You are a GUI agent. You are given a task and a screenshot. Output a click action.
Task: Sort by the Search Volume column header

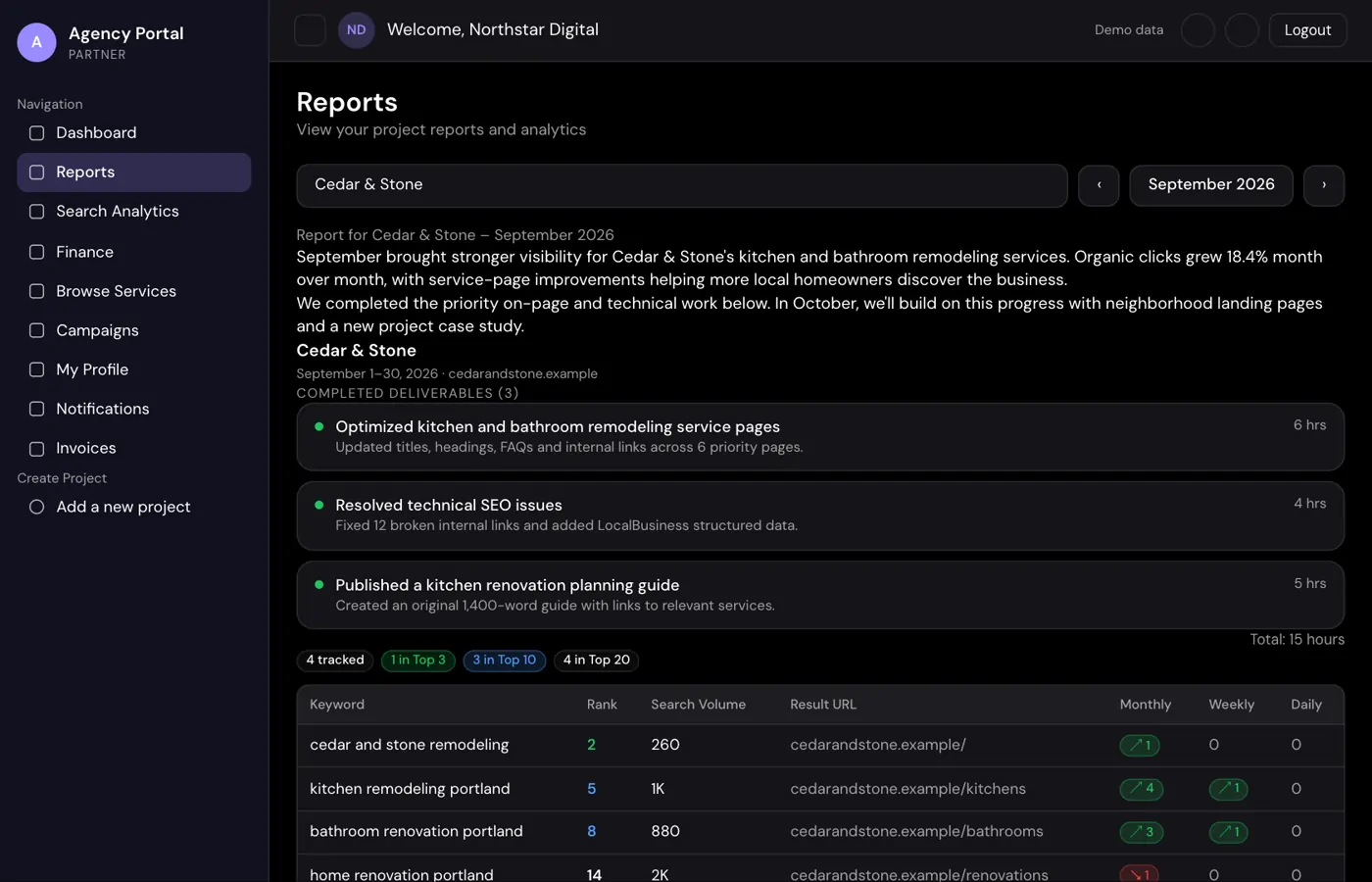[699, 705]
